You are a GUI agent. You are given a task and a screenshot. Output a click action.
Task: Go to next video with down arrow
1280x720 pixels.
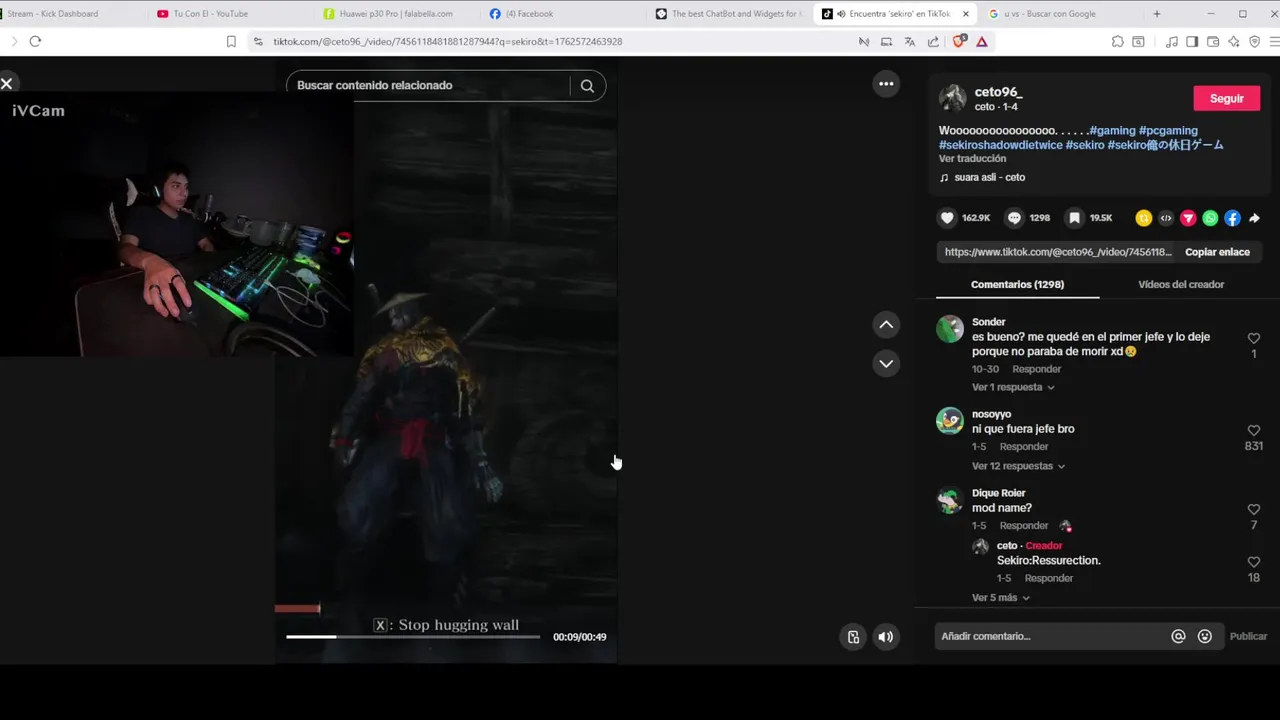pos(886,363)
